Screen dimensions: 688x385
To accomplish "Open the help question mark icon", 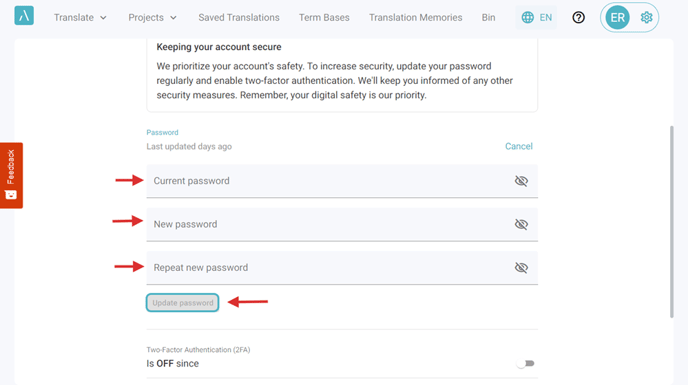I will tap(578, 18).
